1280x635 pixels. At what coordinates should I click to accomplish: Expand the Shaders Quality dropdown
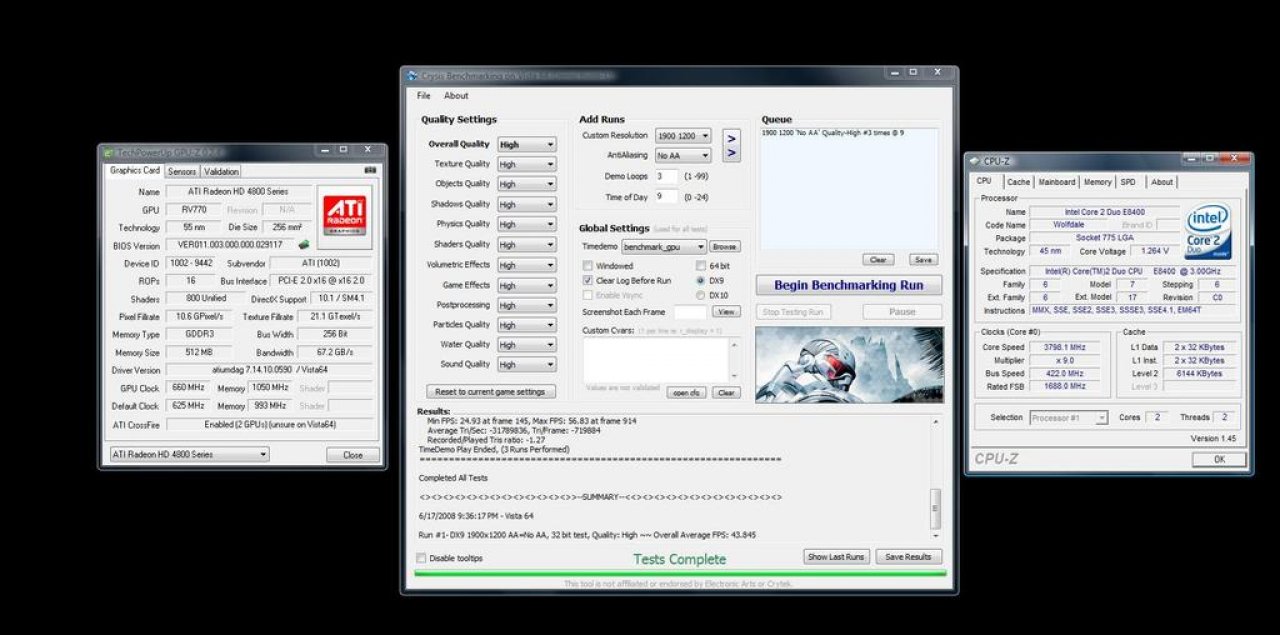click(526, 244)
